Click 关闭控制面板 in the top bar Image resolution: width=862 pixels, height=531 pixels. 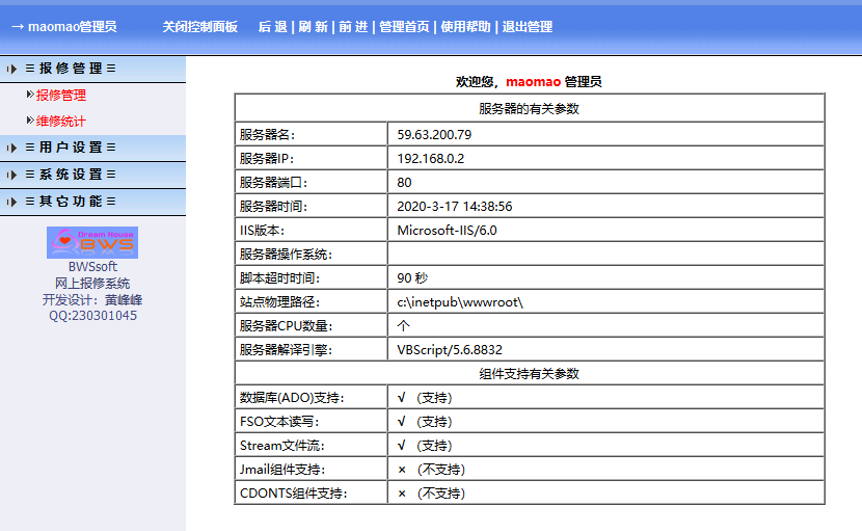200,27
